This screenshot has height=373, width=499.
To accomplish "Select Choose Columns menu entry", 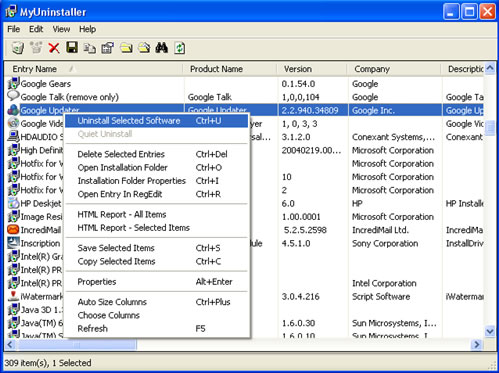I will [x=157, y=315].
